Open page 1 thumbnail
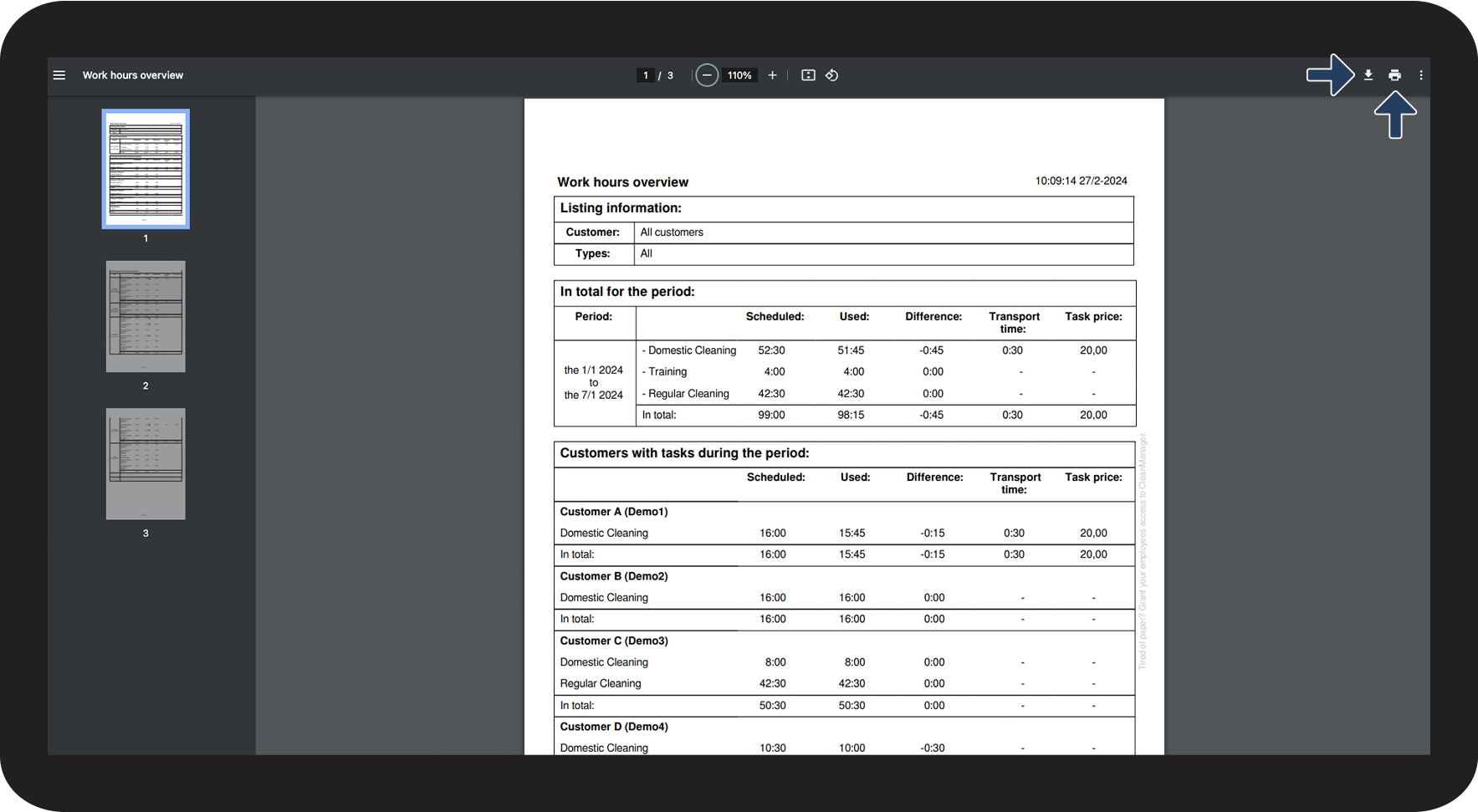The height and width of the screenshot is (812, 1478). [146, 169]
